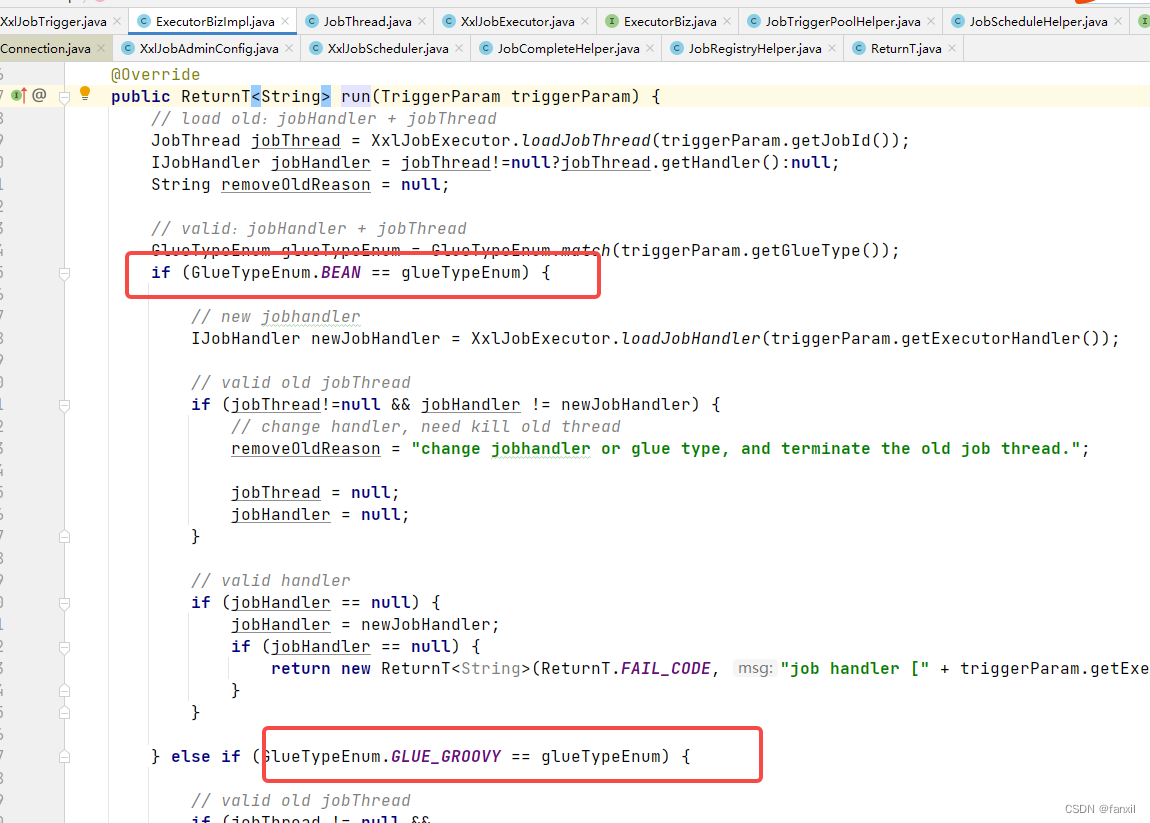The height and width of the screenshot is (823, 1150).
Task: Click the @ annotation gutter icon
Action: coord(38,96)
